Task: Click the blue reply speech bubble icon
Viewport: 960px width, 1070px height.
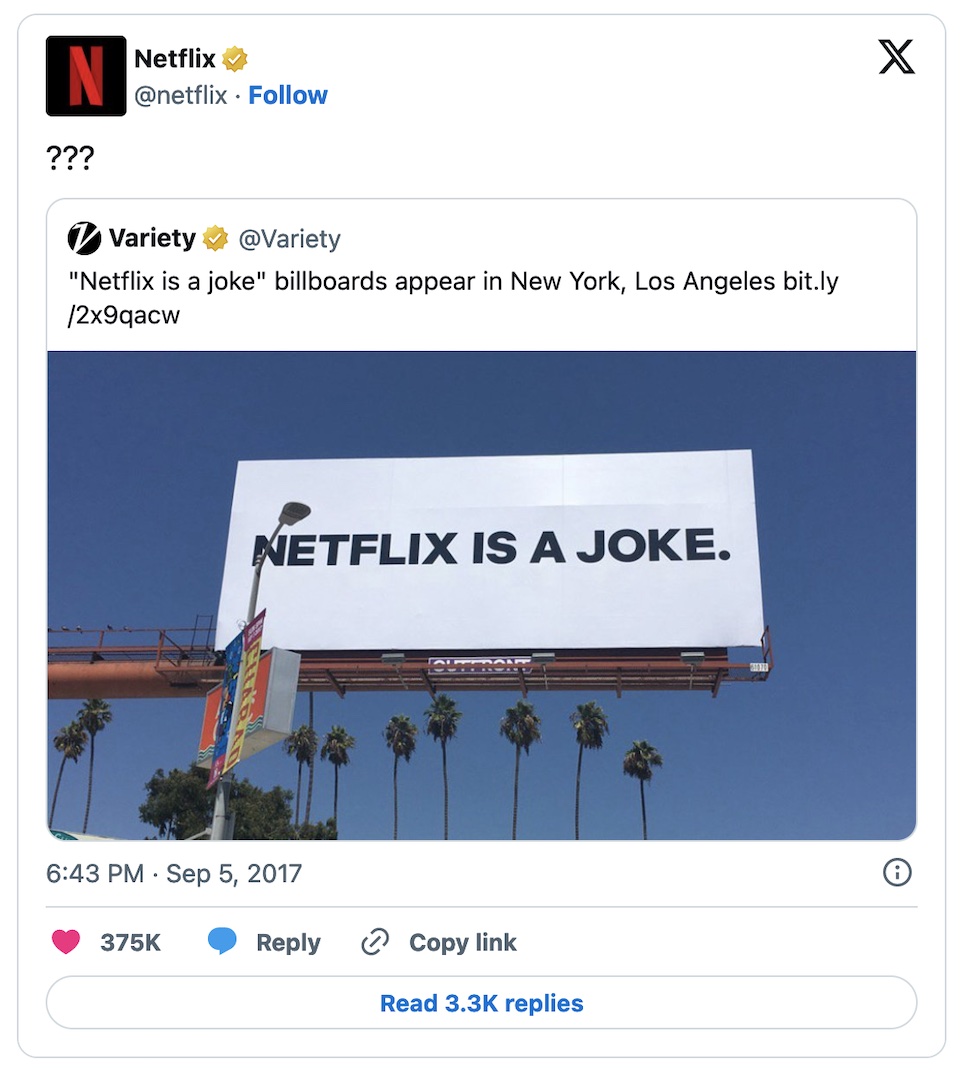Action: (x=222, y=942)
